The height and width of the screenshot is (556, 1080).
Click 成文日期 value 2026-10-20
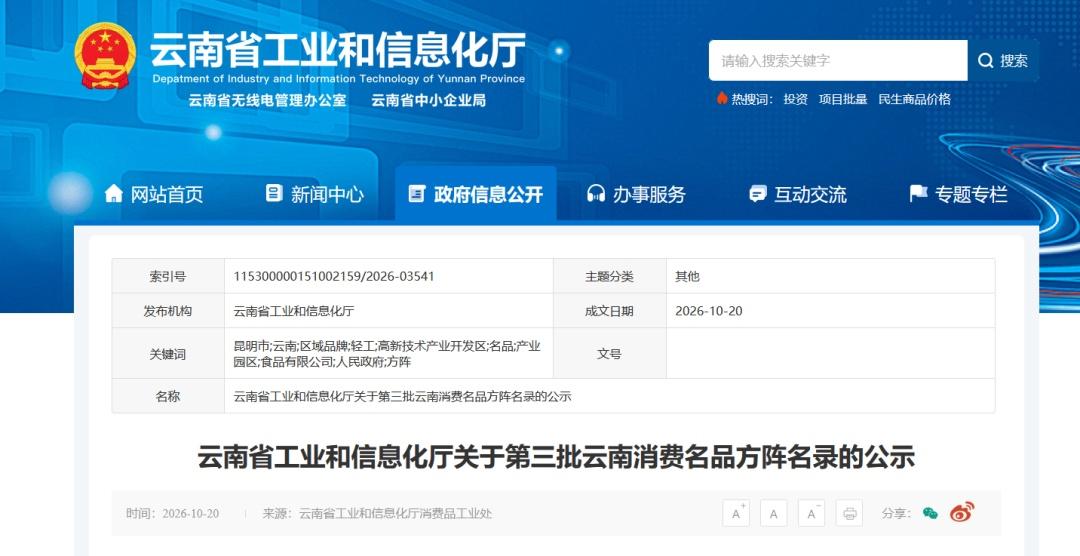click(x=709, y=311)
